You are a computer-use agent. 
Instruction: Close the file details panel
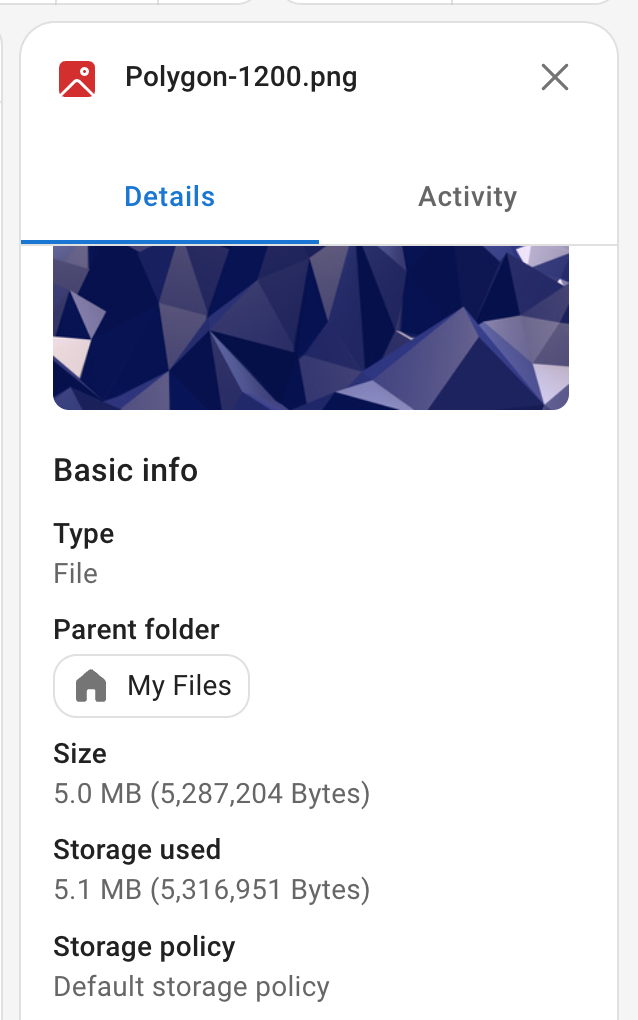[x=555, y=77]
